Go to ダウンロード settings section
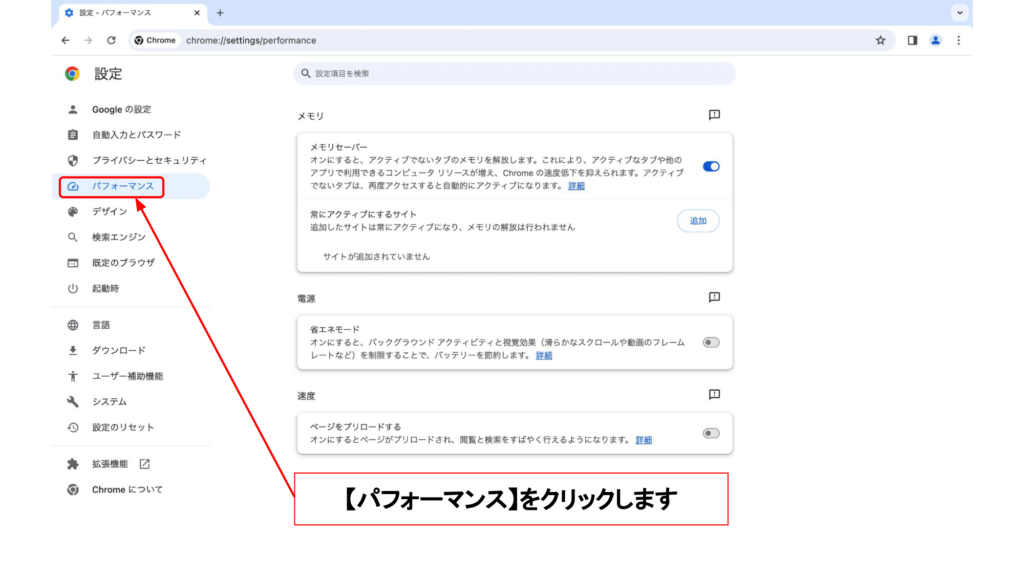The width and height of the screenshot is (1024, 576). point(118,350)
